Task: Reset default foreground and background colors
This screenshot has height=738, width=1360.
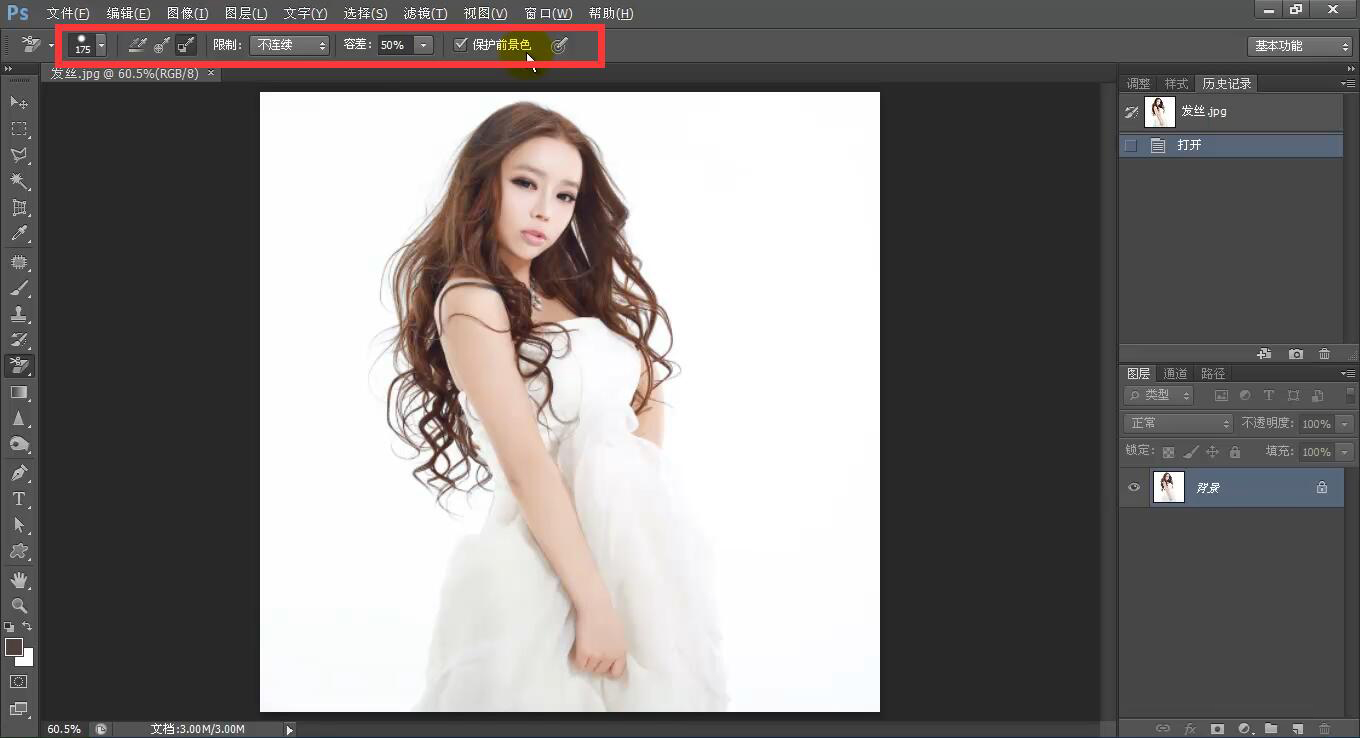Action: coord(9,627)
